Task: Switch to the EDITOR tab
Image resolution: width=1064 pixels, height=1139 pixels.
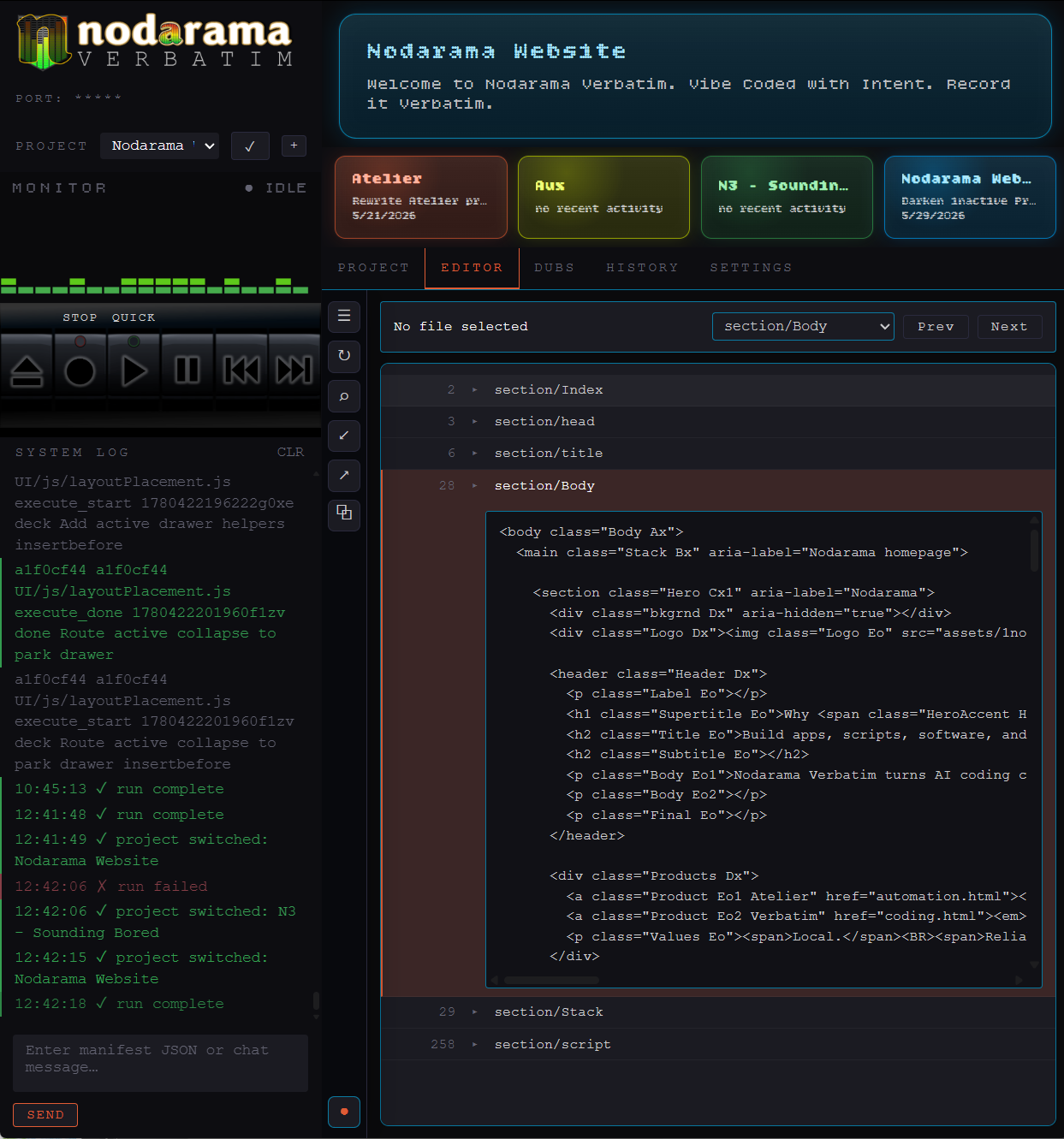Action: (472, 268)
